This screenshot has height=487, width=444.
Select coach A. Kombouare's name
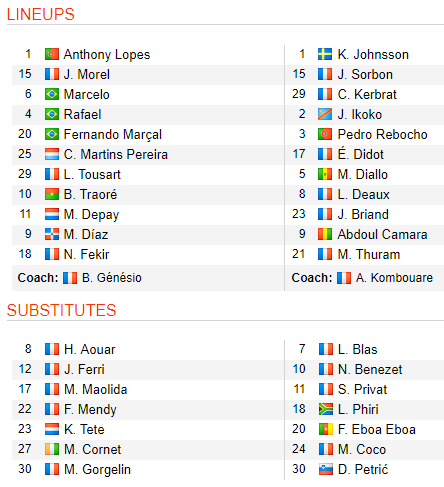[x=394, y=278]
